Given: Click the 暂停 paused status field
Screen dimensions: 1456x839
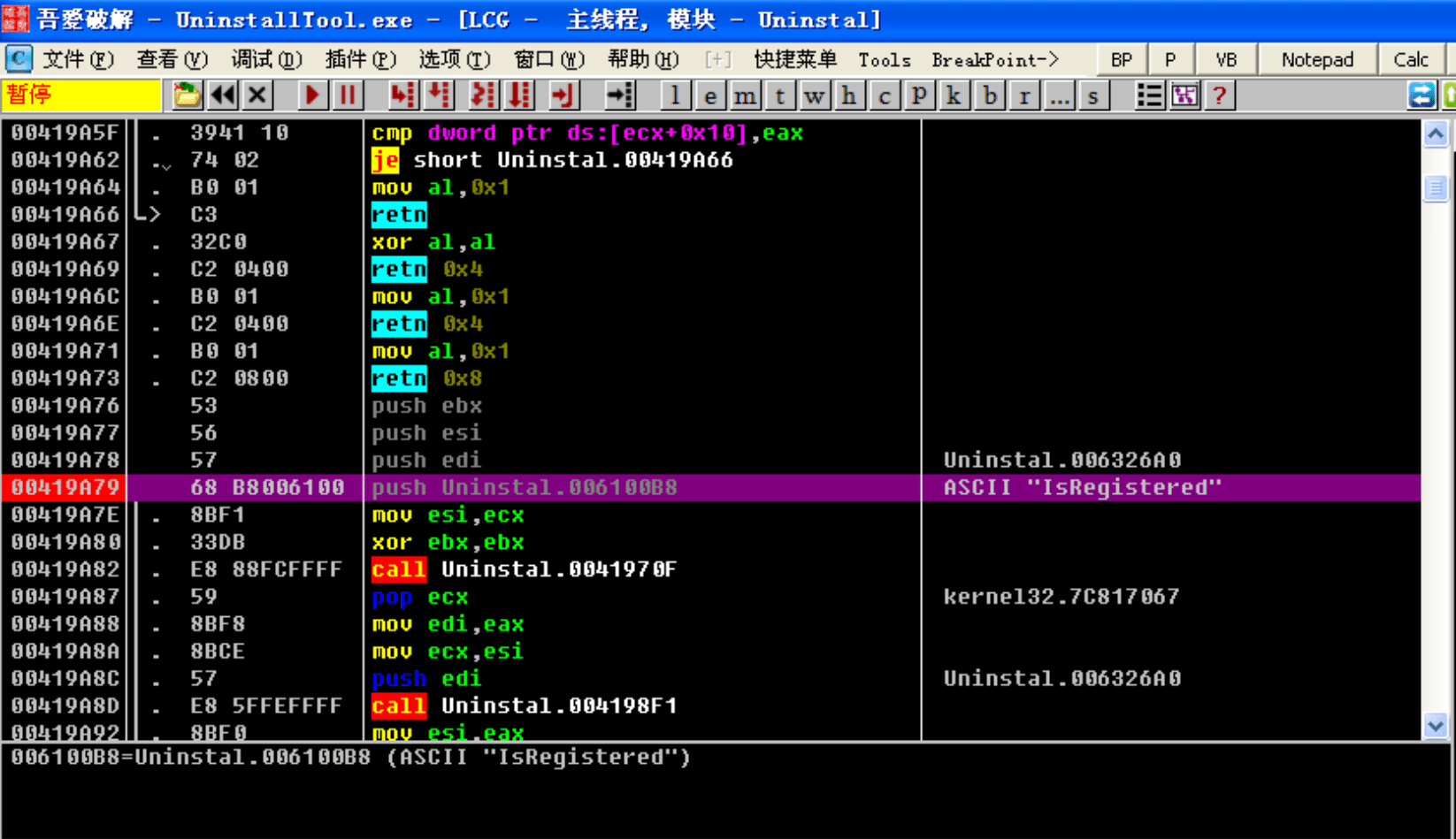Looking at the screenshot, I should point(81,95).
